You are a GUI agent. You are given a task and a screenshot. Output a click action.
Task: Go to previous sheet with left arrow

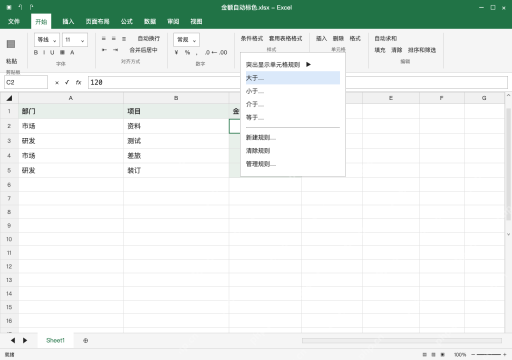coord(13,340)
